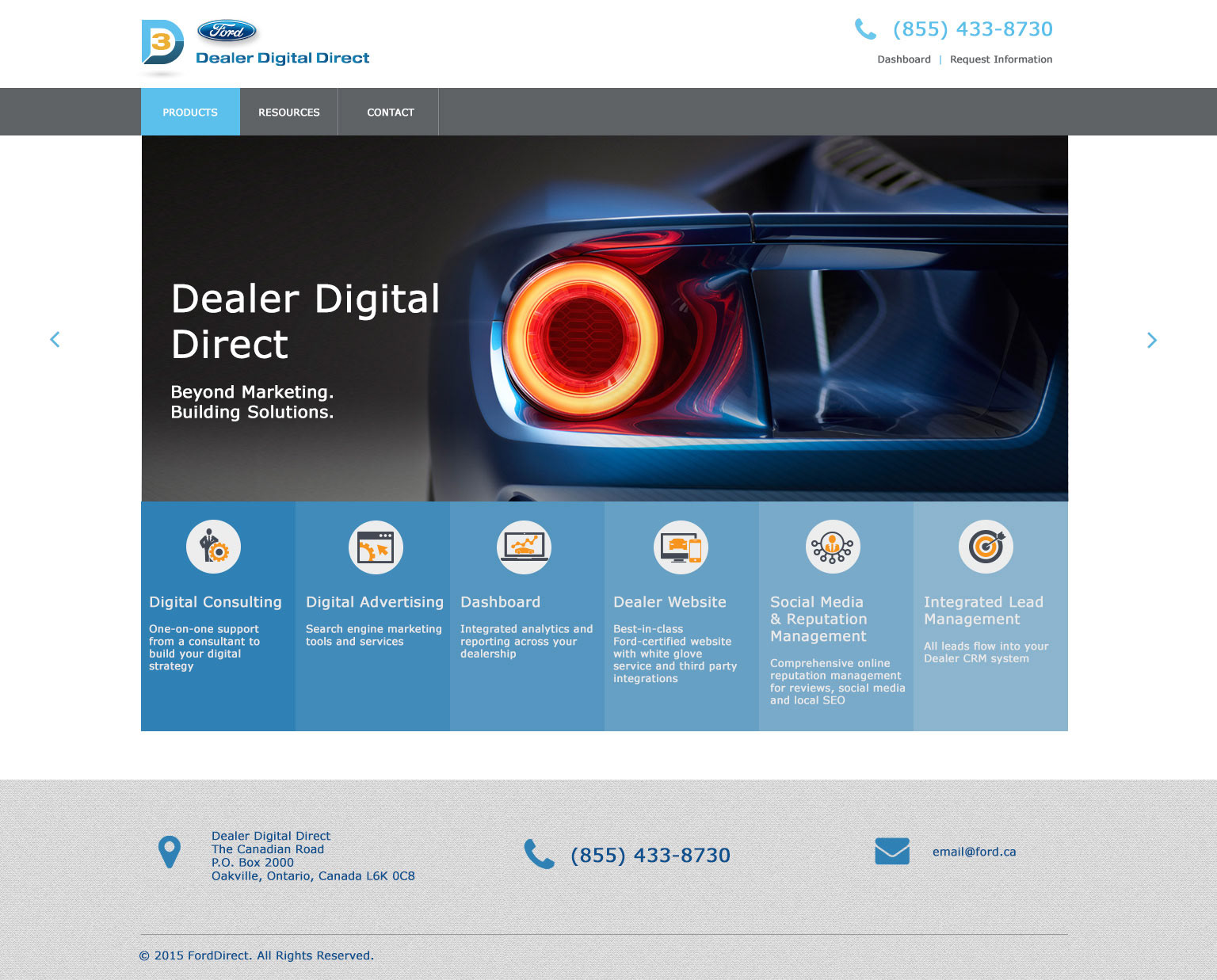Open the Digital Consulting heading
This screenshot has height=980, width=1217.
pos(216,602)
